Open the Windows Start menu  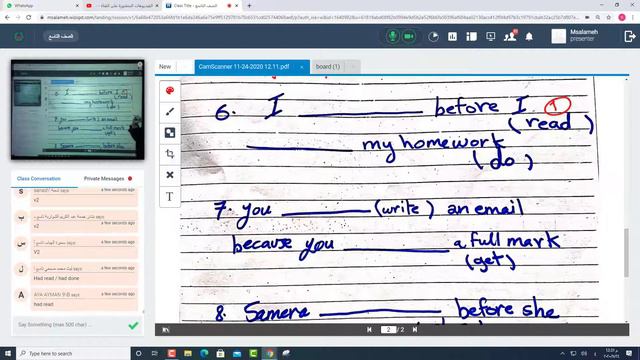(x=8, y=353)
